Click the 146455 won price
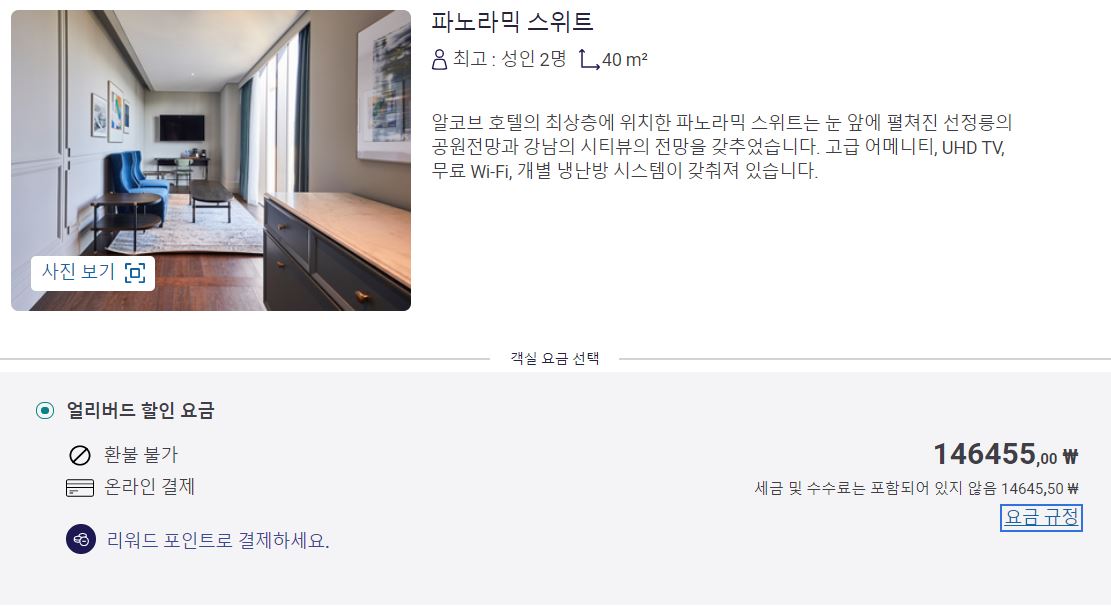The width and height of the screenshot is (1111, 606). (x=1005, y=454)
